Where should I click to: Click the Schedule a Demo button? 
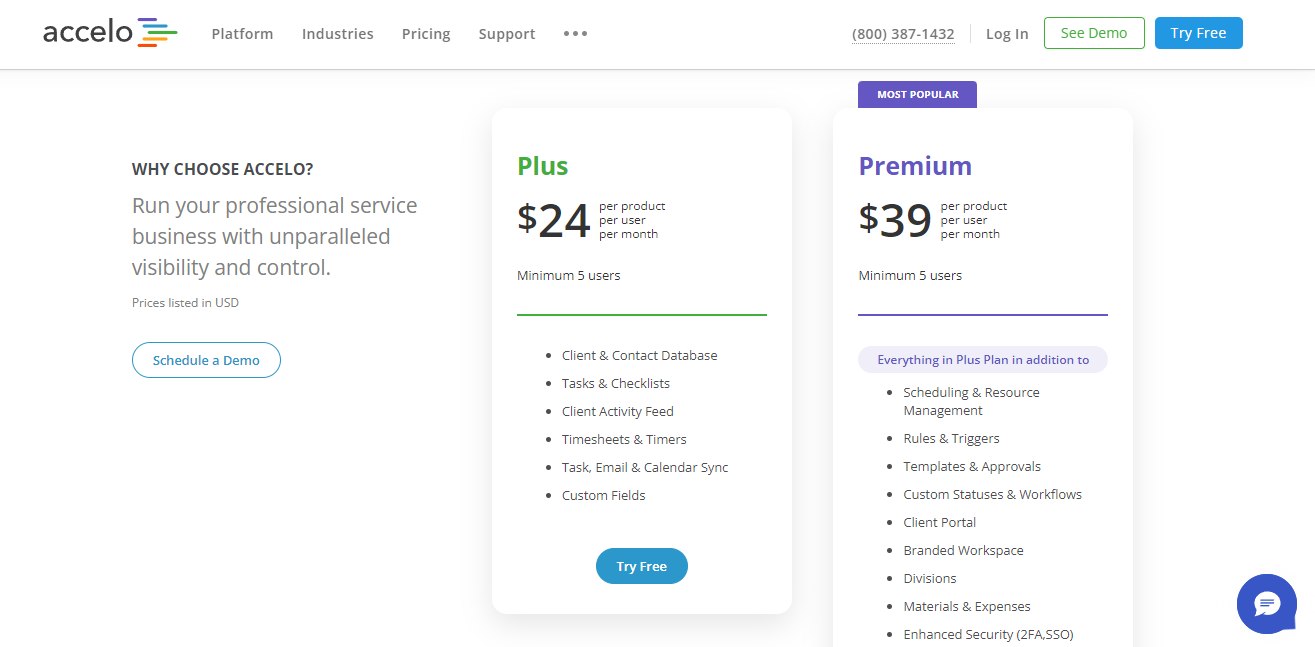coord(206,360)
